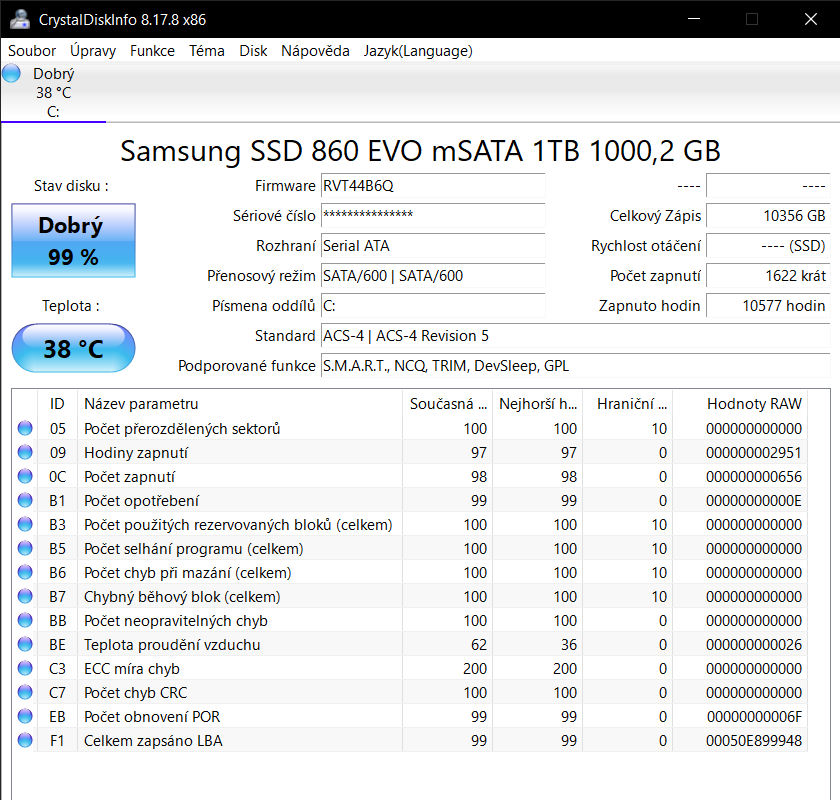Click the status circle next to Hodiny zapnutí
Image resolution: width=840 pixels, height=800 pixels.
[x=25, y=452]
